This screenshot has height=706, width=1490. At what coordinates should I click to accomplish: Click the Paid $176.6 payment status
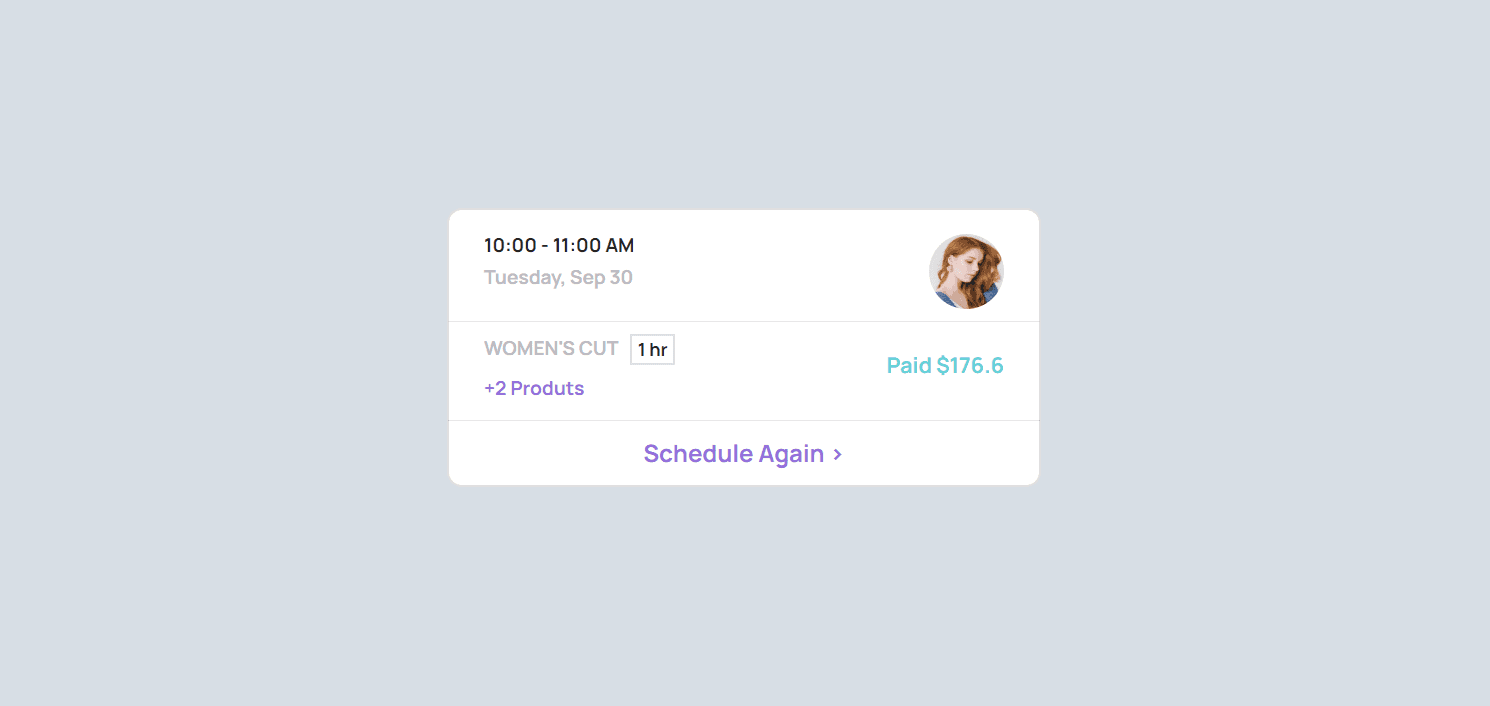tap(944, 365)
